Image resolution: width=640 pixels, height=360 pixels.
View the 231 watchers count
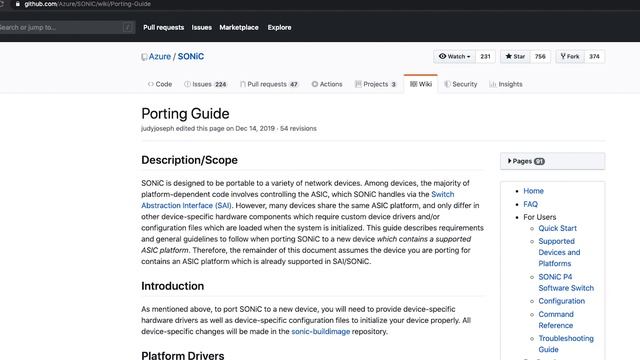click(485, 56)
